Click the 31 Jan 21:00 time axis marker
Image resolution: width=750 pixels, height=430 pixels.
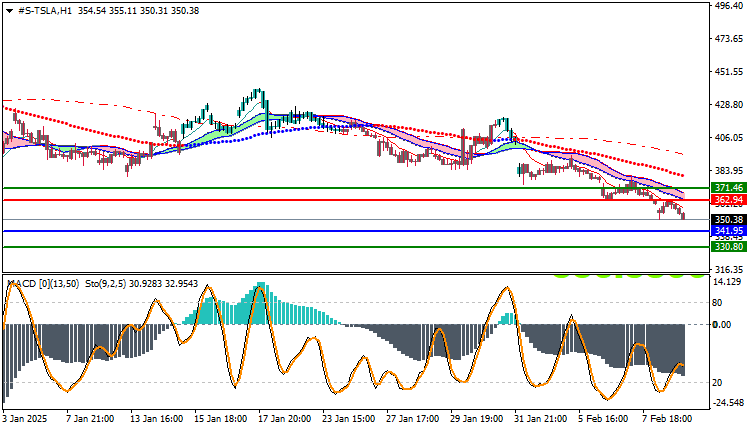coord(540,419)
